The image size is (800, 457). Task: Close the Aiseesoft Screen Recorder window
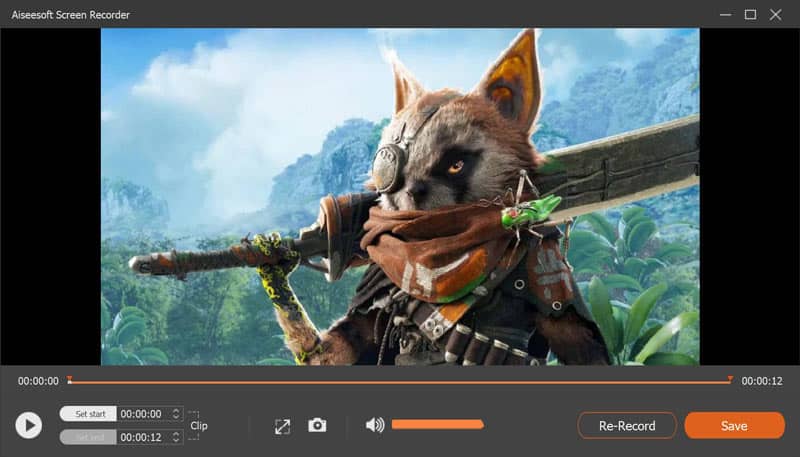tap(776, 15)
